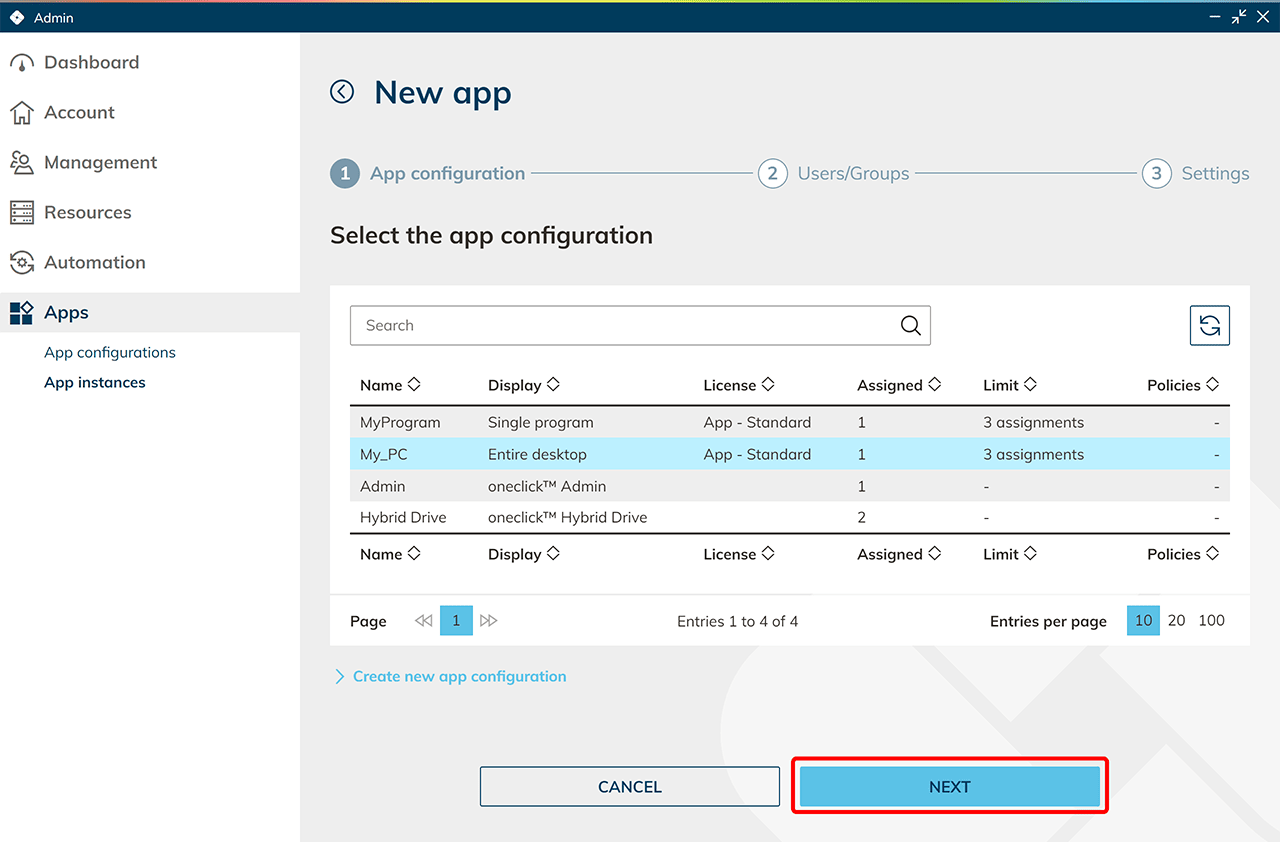Screen dimensions: 1280x842
Task: Expand Create new app configuration
Action: click(459, 676)
